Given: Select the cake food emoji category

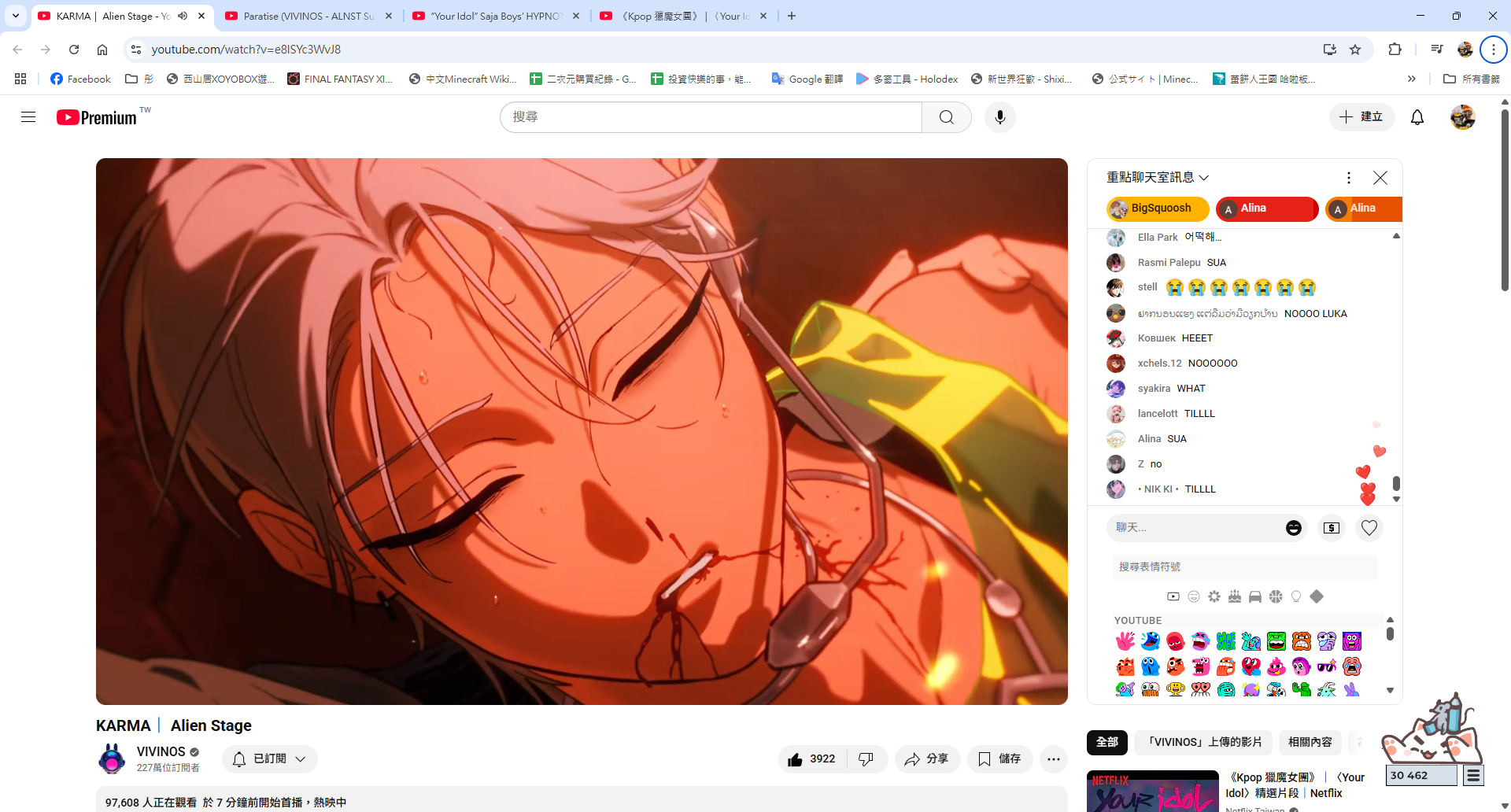Looking at the screenshot, I should (1235, 596).
